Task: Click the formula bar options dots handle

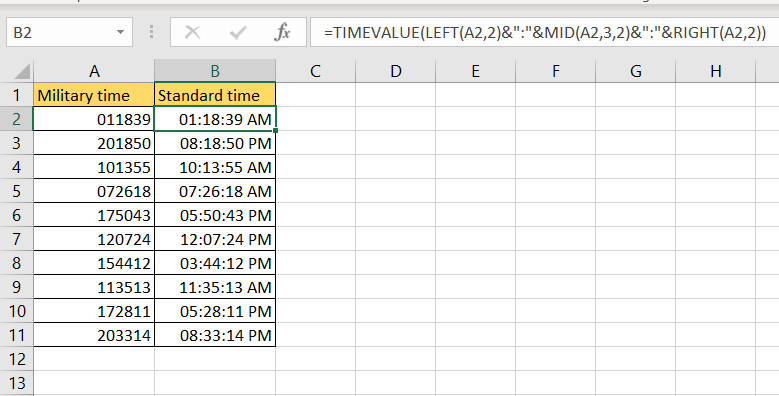Action: click(152, 33)
